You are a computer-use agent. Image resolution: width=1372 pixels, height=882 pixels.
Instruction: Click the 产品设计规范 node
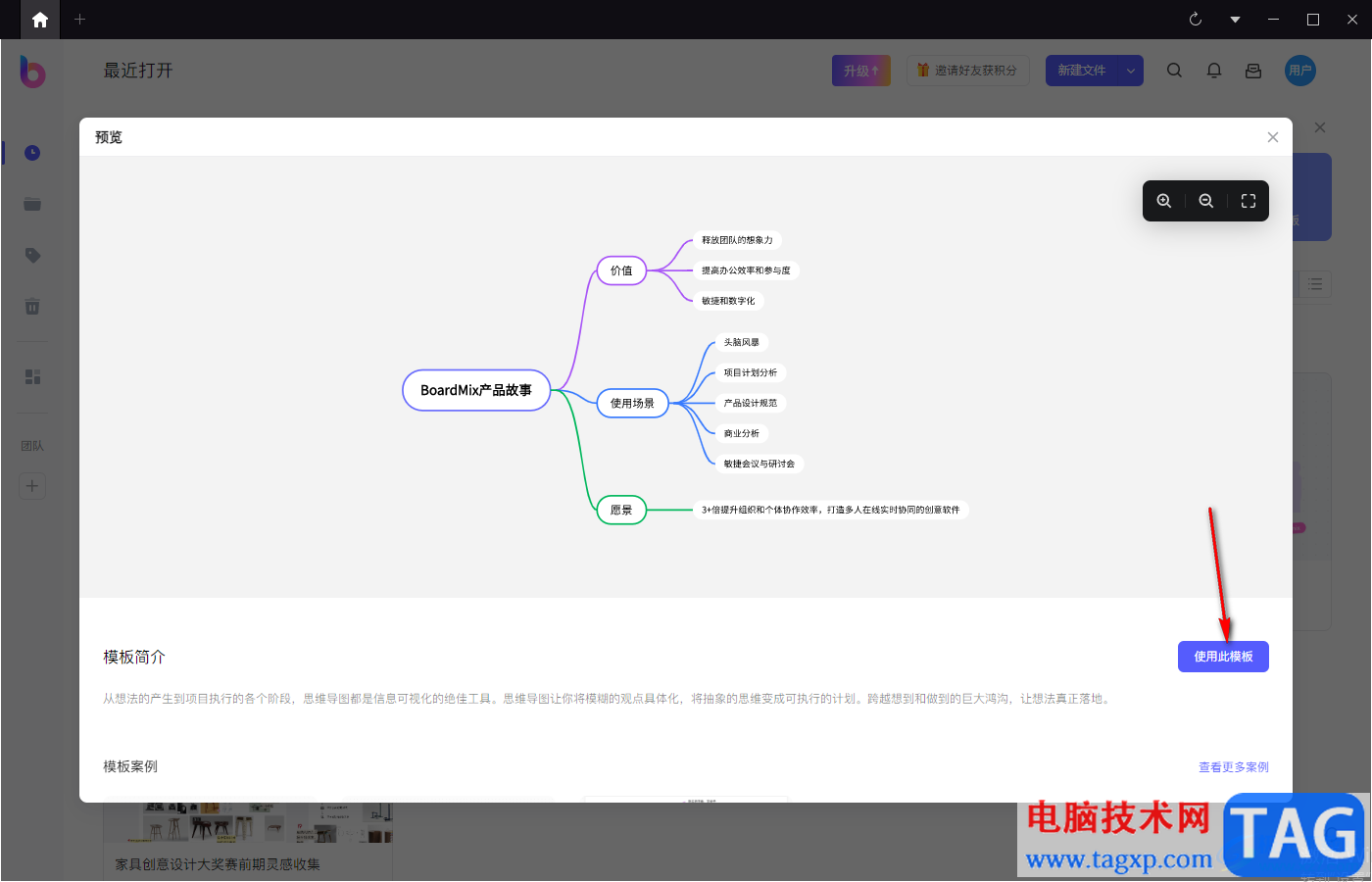point(751,403)
